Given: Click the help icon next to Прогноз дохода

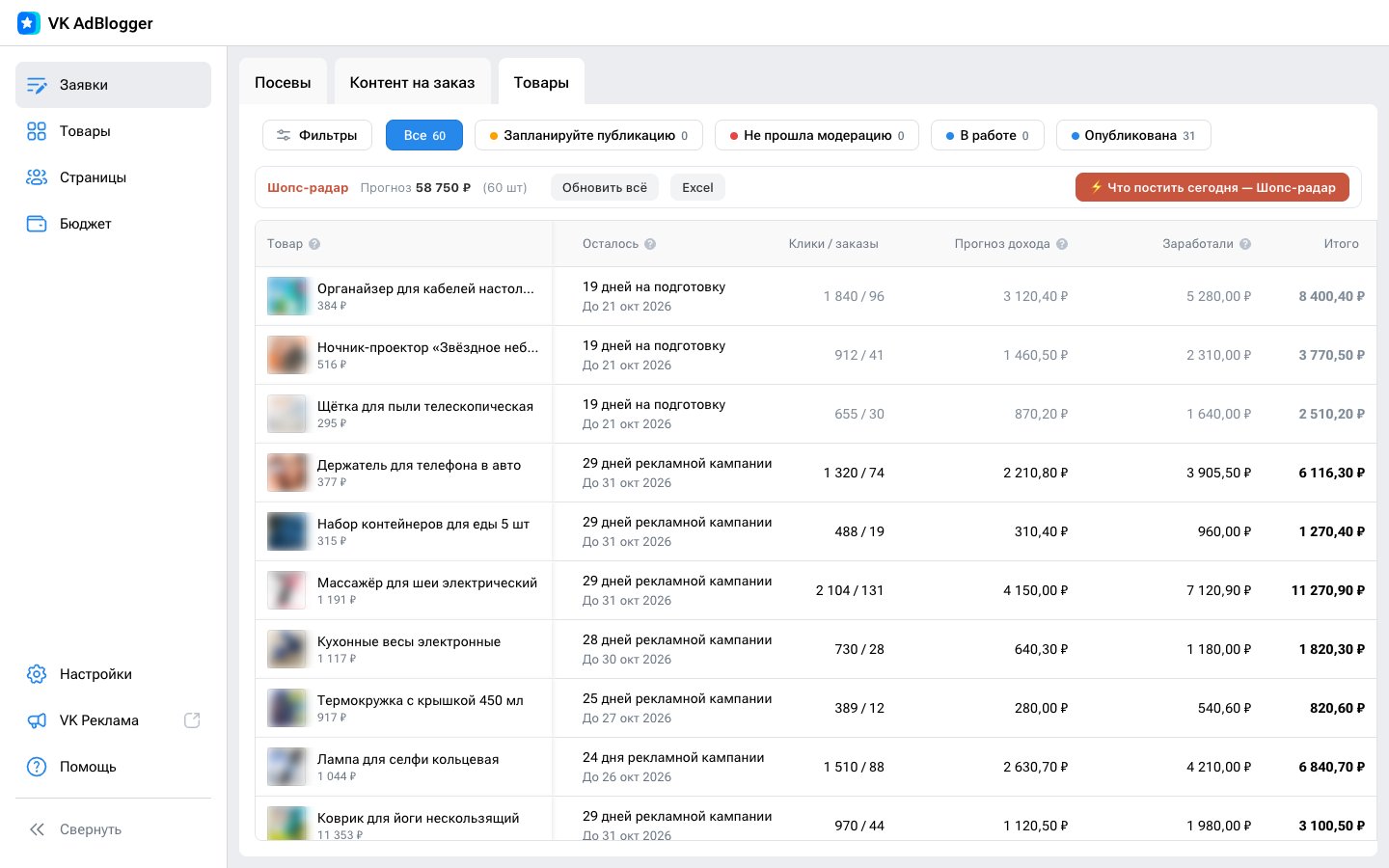Looking at the screenshot, I should tap(1062, 244).
